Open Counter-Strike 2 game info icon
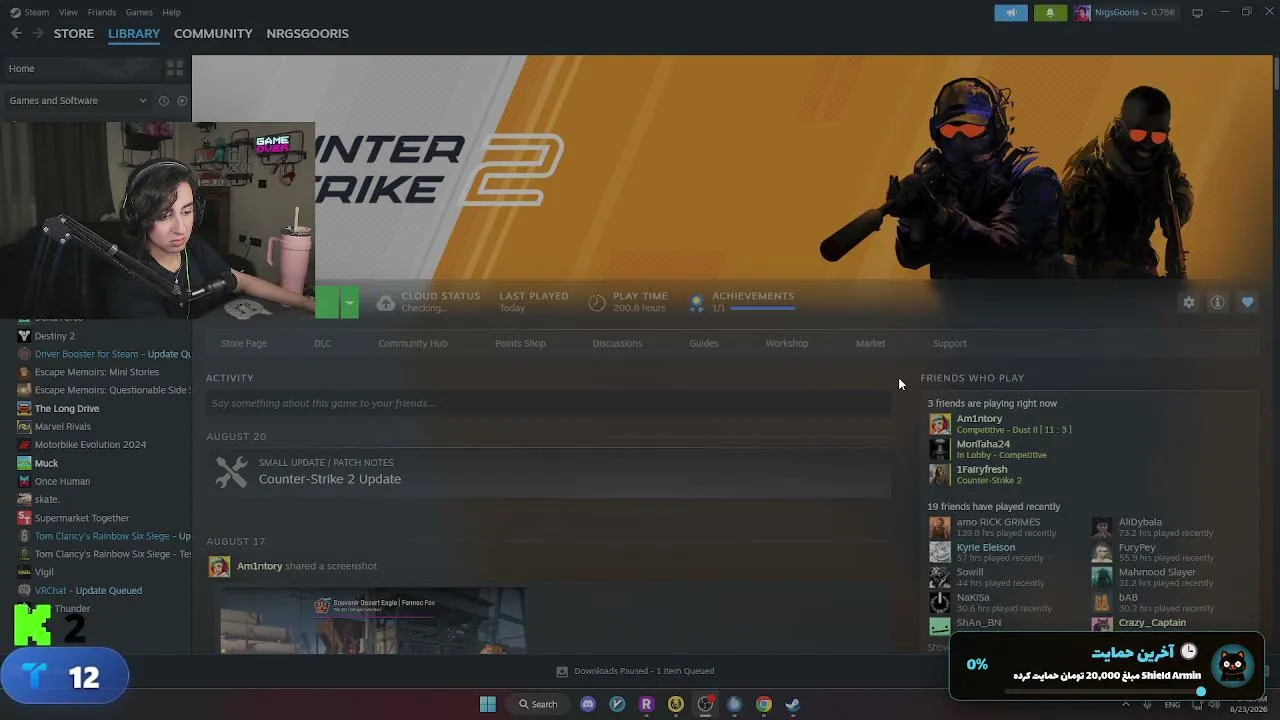Image resolution: width=1280 pixels, height=720 pixels. (x=1217, y=302)
